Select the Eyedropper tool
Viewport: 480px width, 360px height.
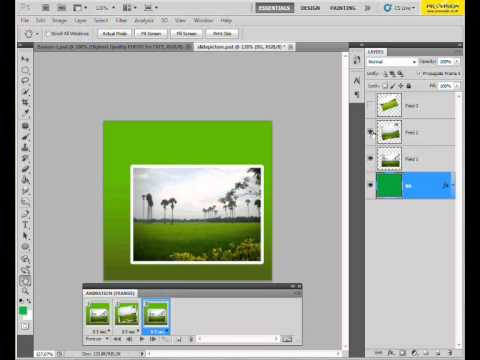click(x=25, y=113)
